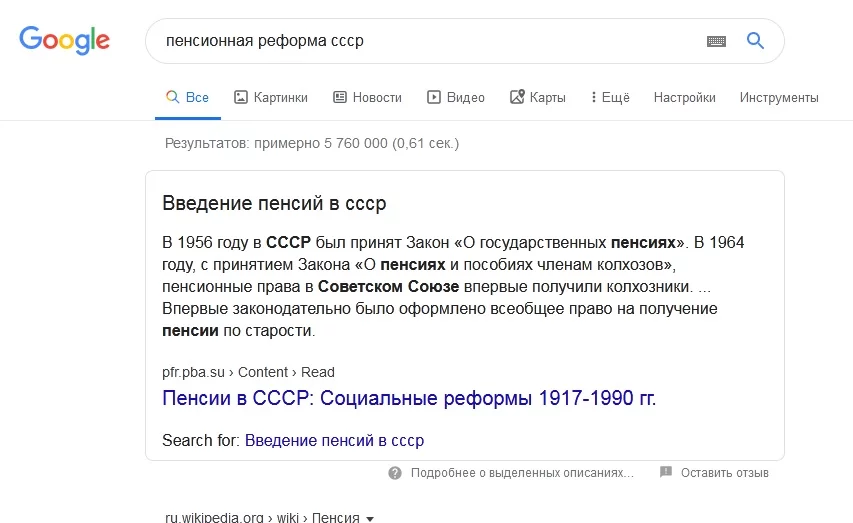The image size is (853, 523).
Task: Click the question mark icon about featured snippets
Action: pos(395,473)
